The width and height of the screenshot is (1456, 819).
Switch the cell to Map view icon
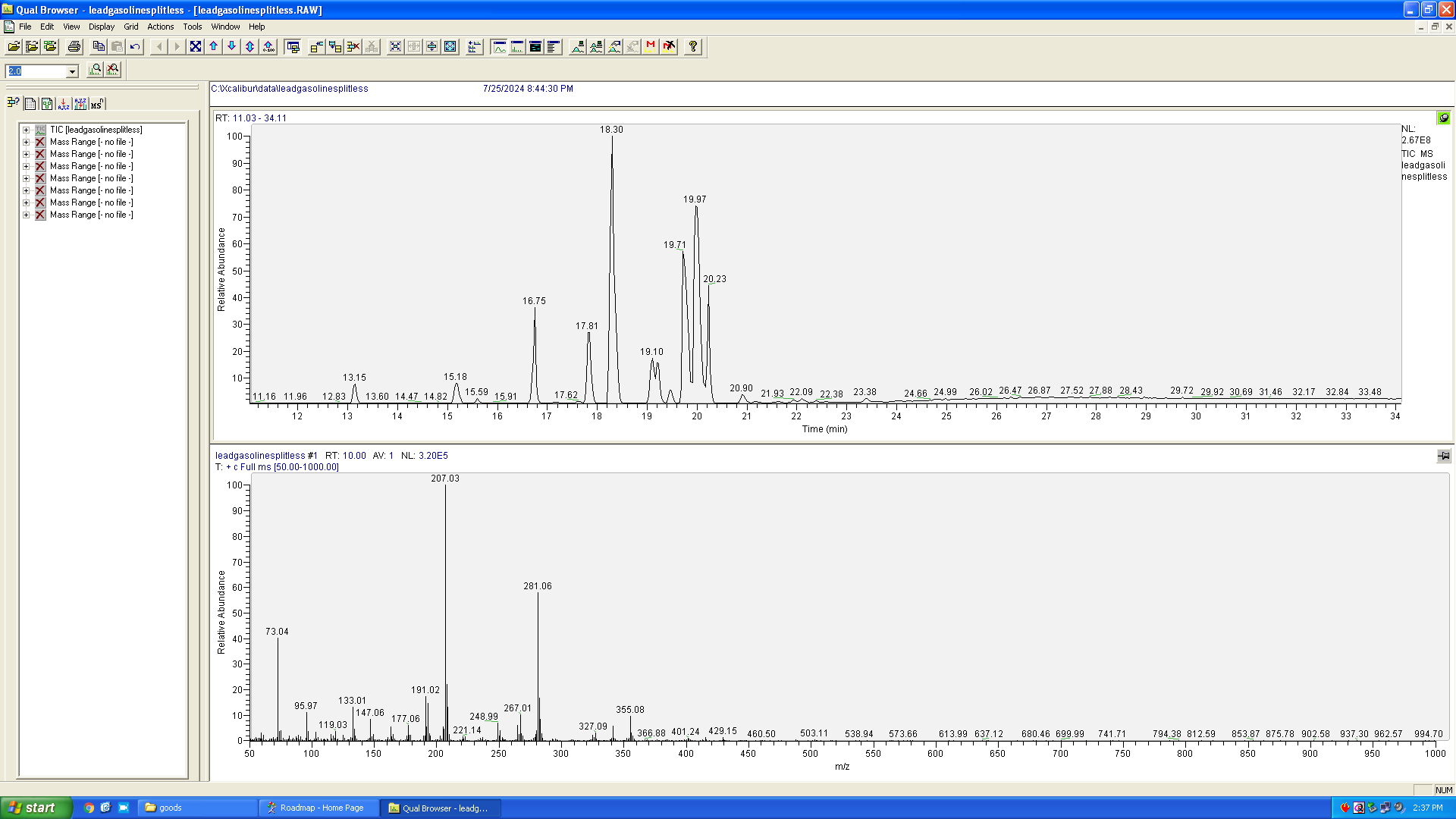point(535,47)
